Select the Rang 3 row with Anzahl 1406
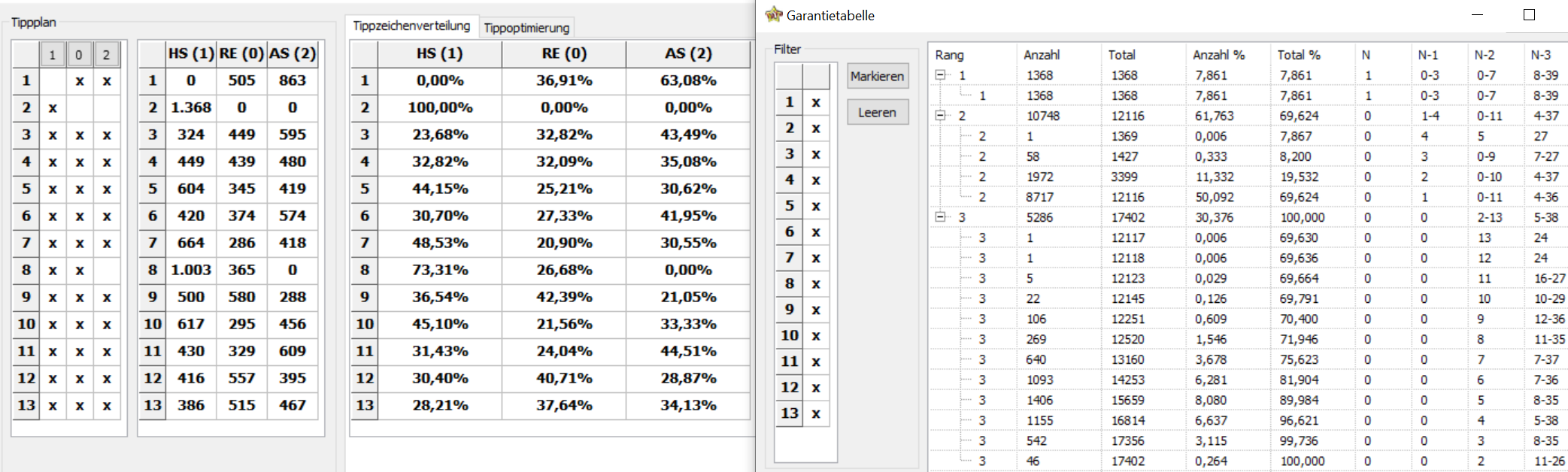This screenshot has height=472, width=1568. [x=1248, y=400]
